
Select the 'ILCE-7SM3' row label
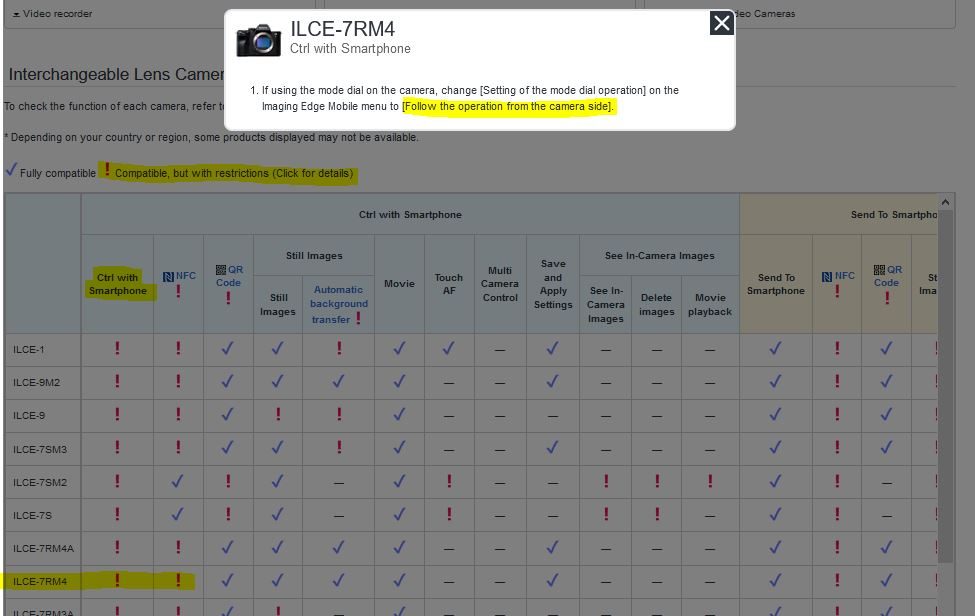(x=40, y=449)
